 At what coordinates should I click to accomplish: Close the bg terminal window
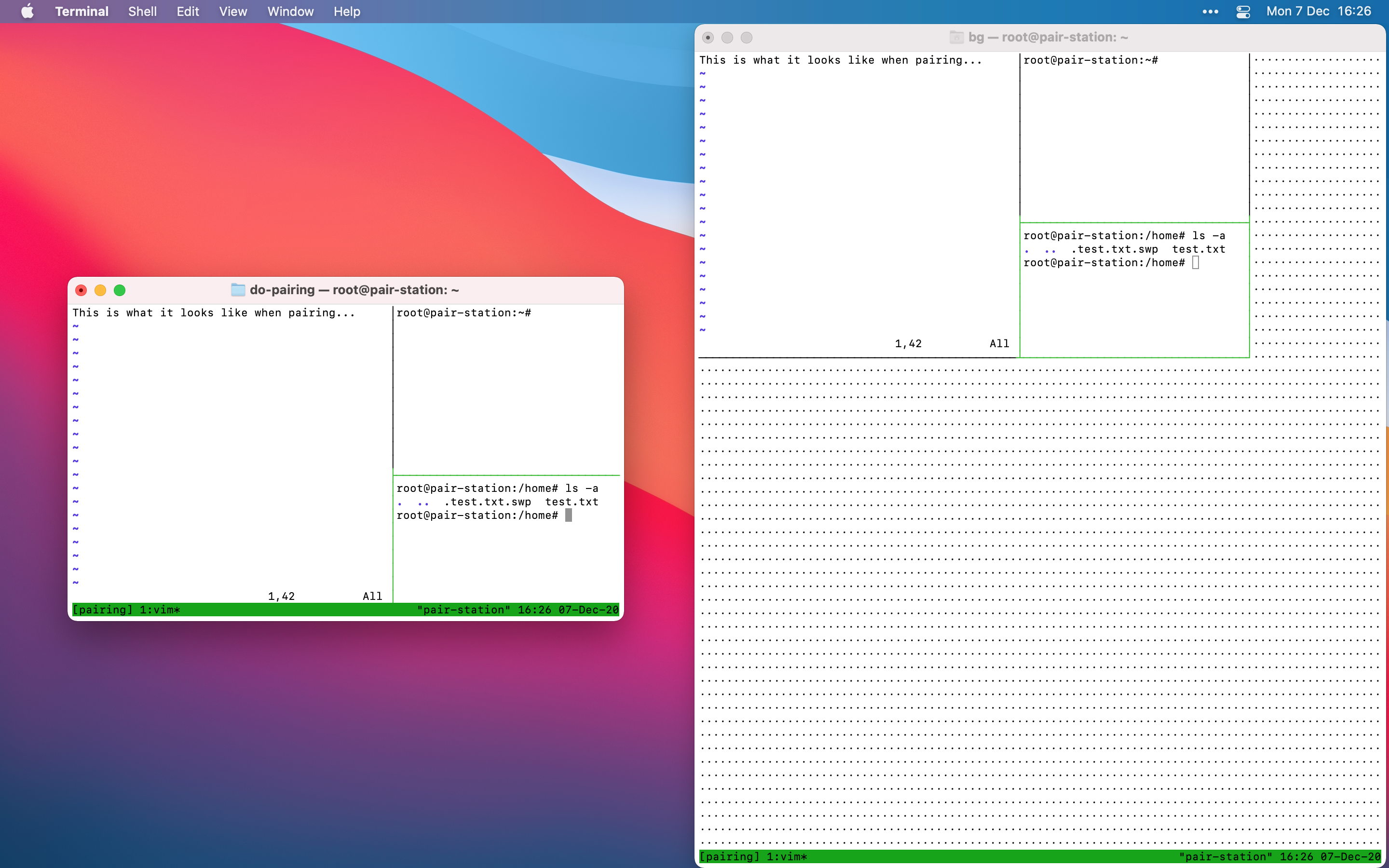(x=708, y=38)
